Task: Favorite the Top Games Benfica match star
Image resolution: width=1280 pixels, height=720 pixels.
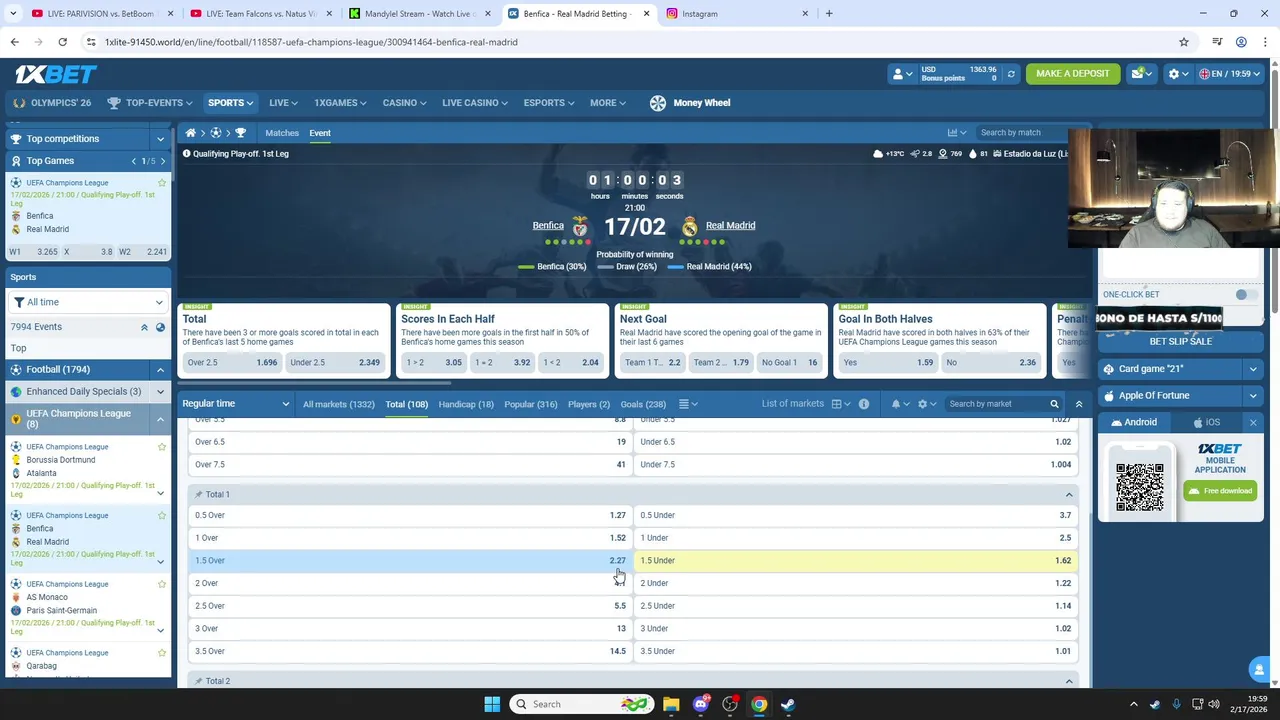Action: click(x=162, y=183)
